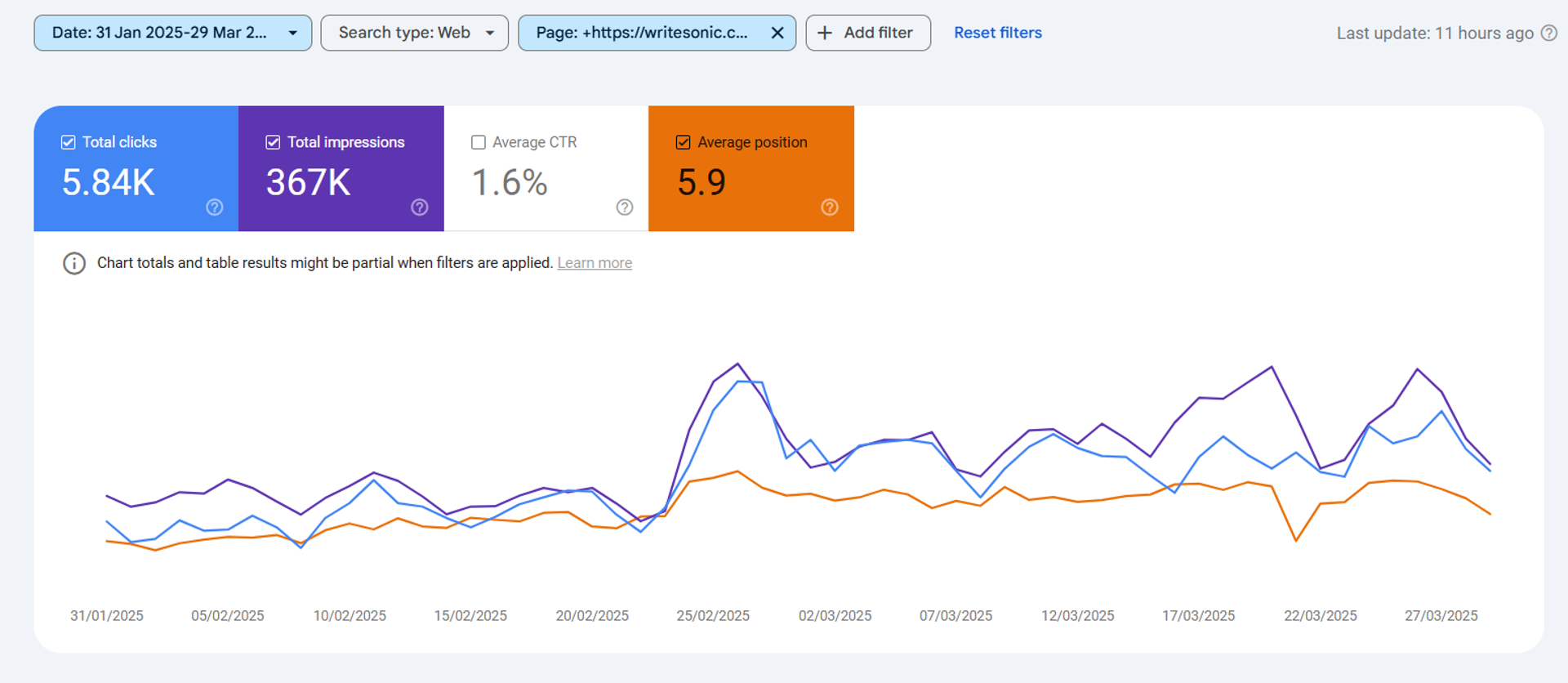Click the 12/03/2025 axis date label
1568x683 pixels.
[1078, 616]
